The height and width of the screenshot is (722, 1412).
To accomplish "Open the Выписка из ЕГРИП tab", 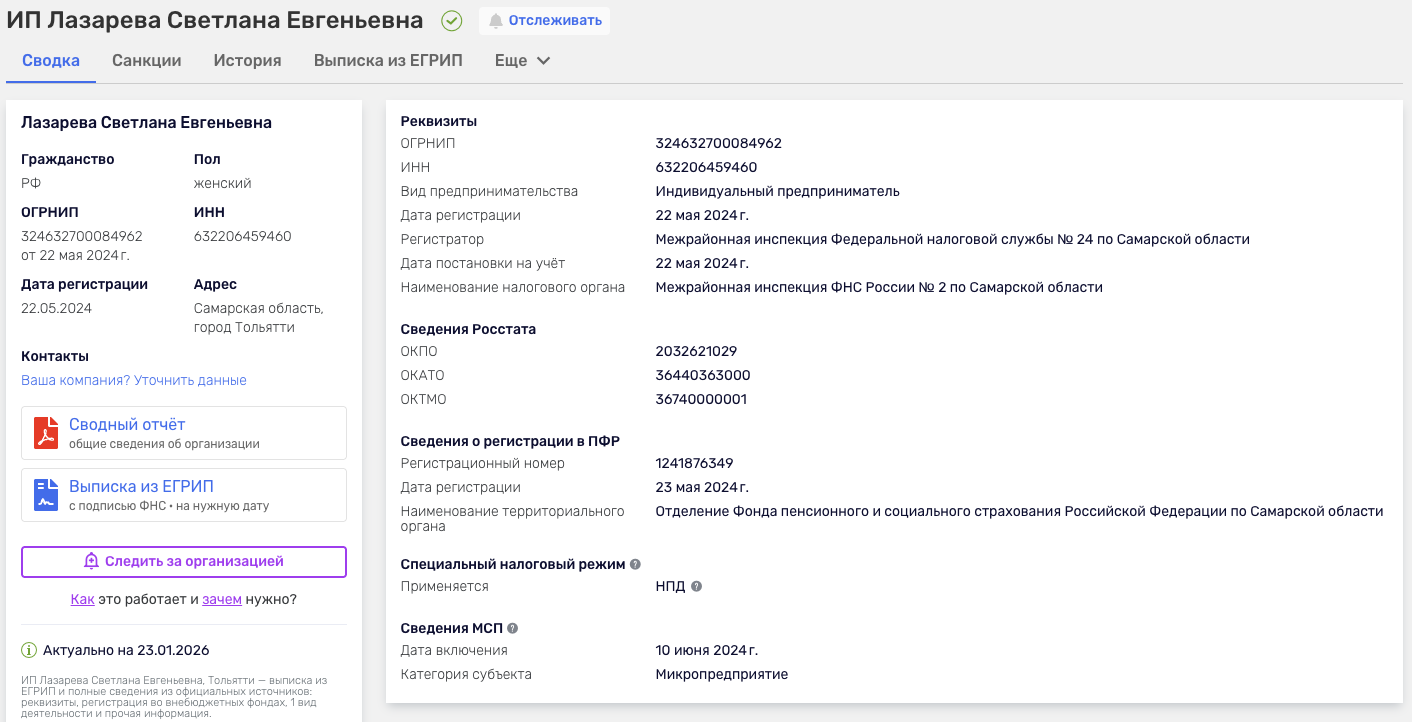I will coord(388,61).
